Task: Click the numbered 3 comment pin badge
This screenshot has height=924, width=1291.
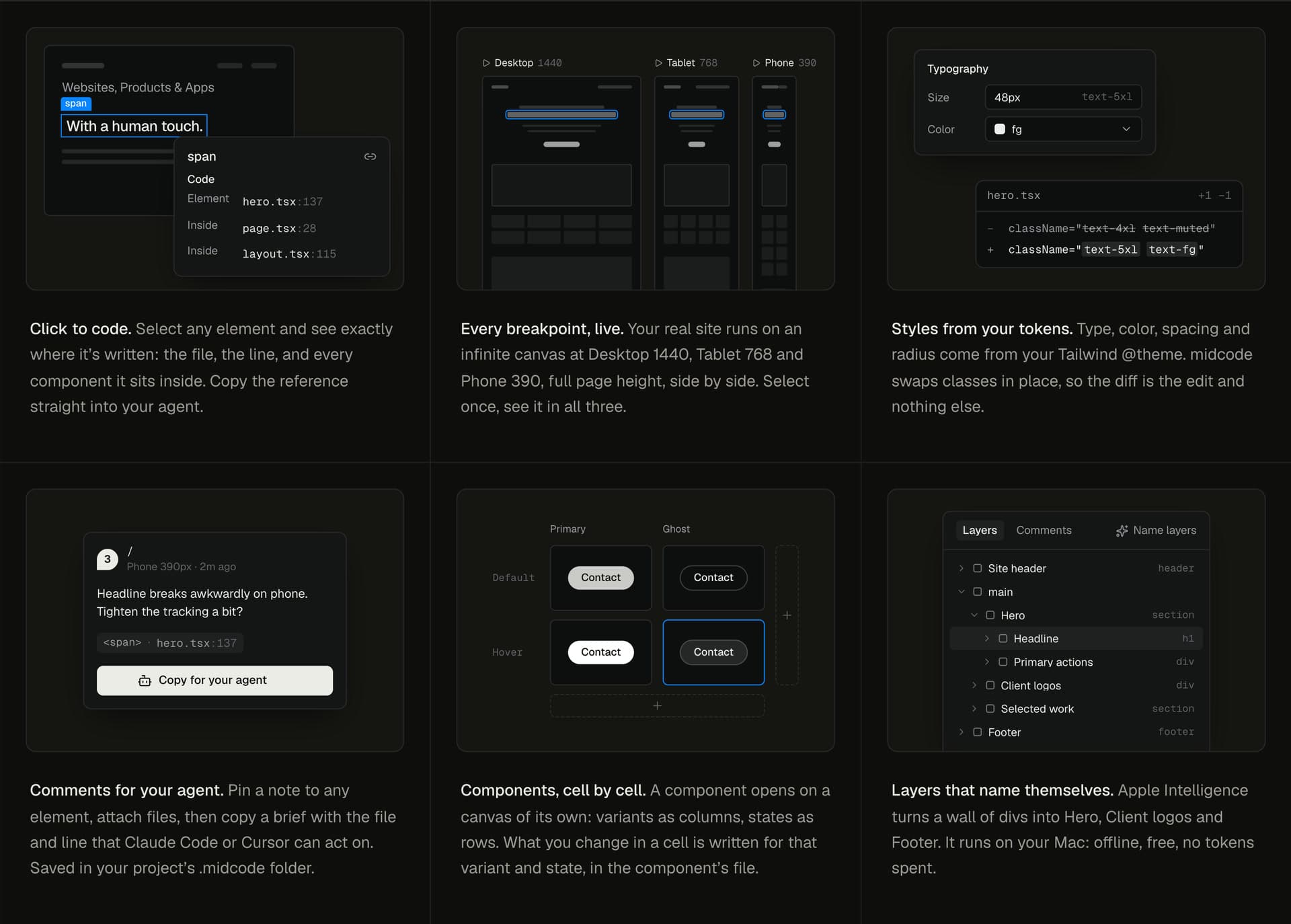Action: [108, 559]
